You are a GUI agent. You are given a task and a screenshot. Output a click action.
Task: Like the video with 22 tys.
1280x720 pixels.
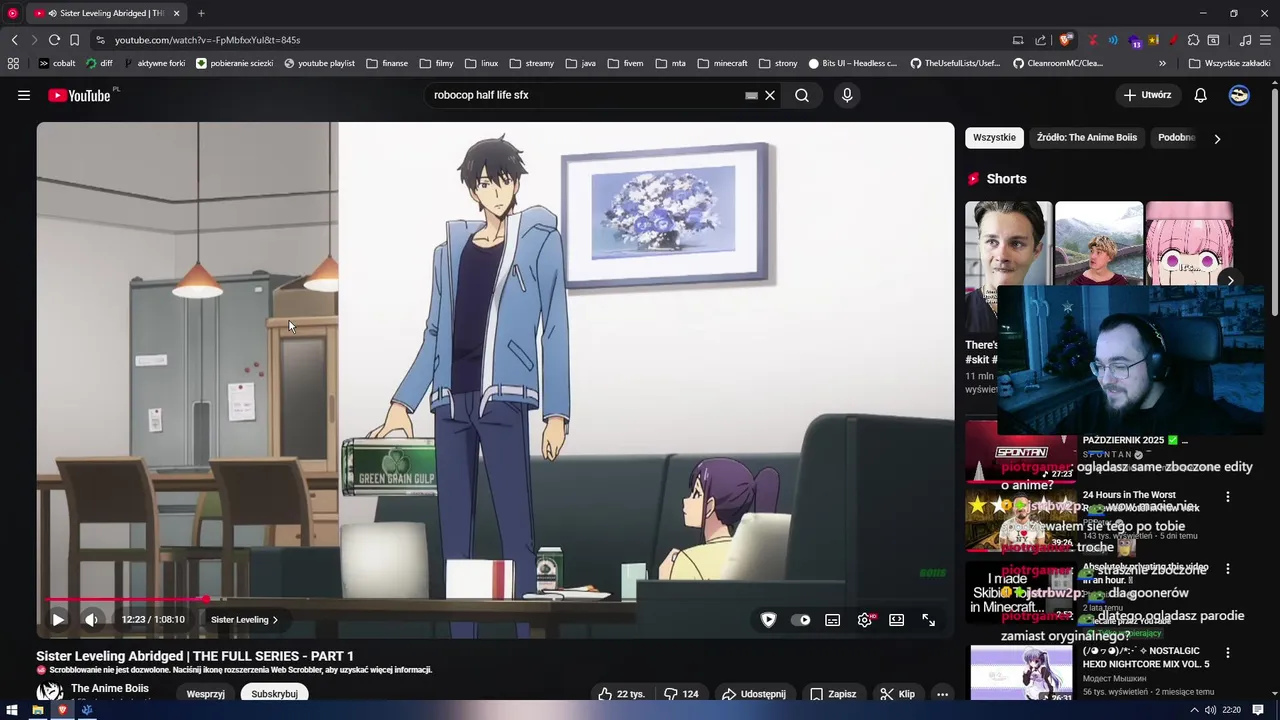[x=621, y=694]
